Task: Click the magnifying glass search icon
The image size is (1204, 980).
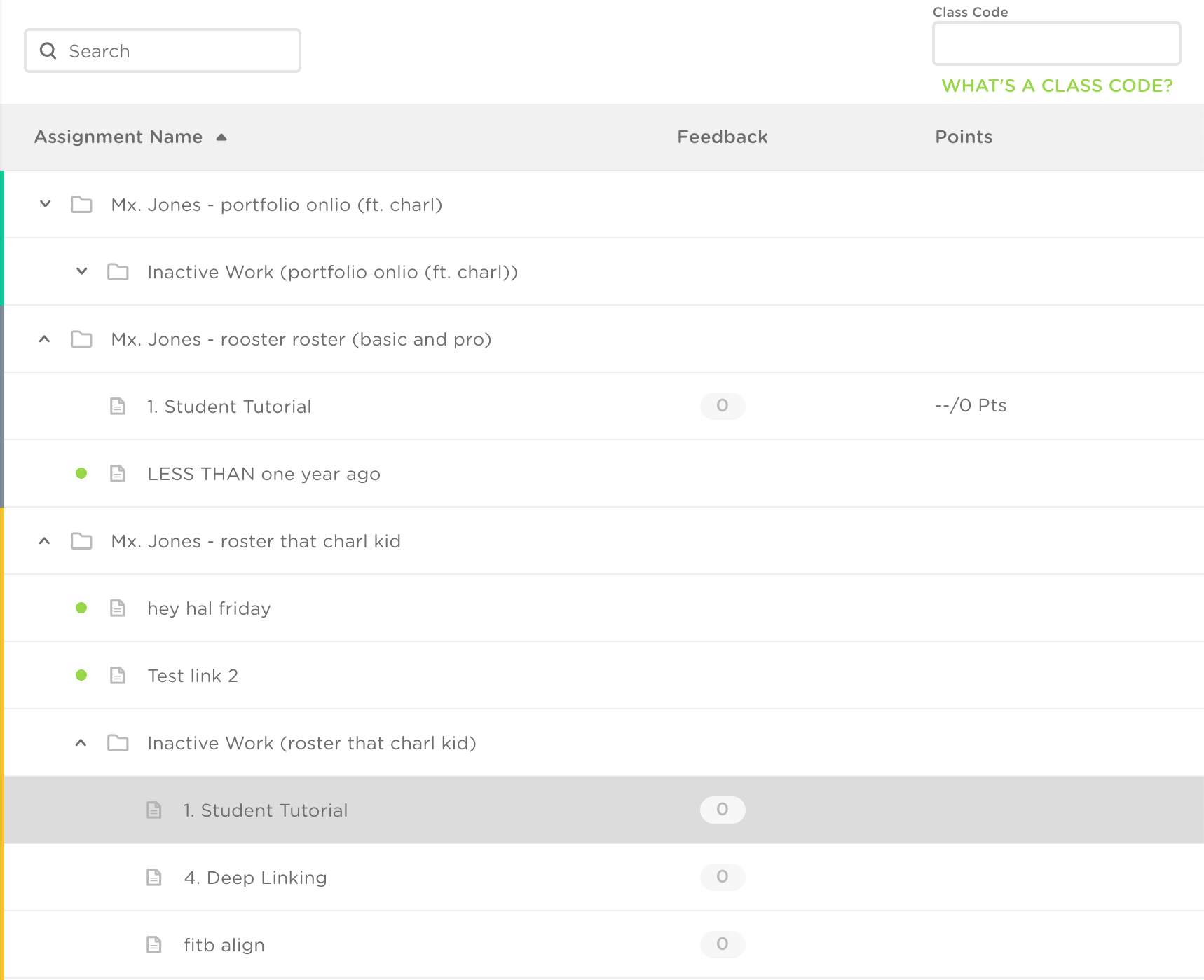Action: 48,51
